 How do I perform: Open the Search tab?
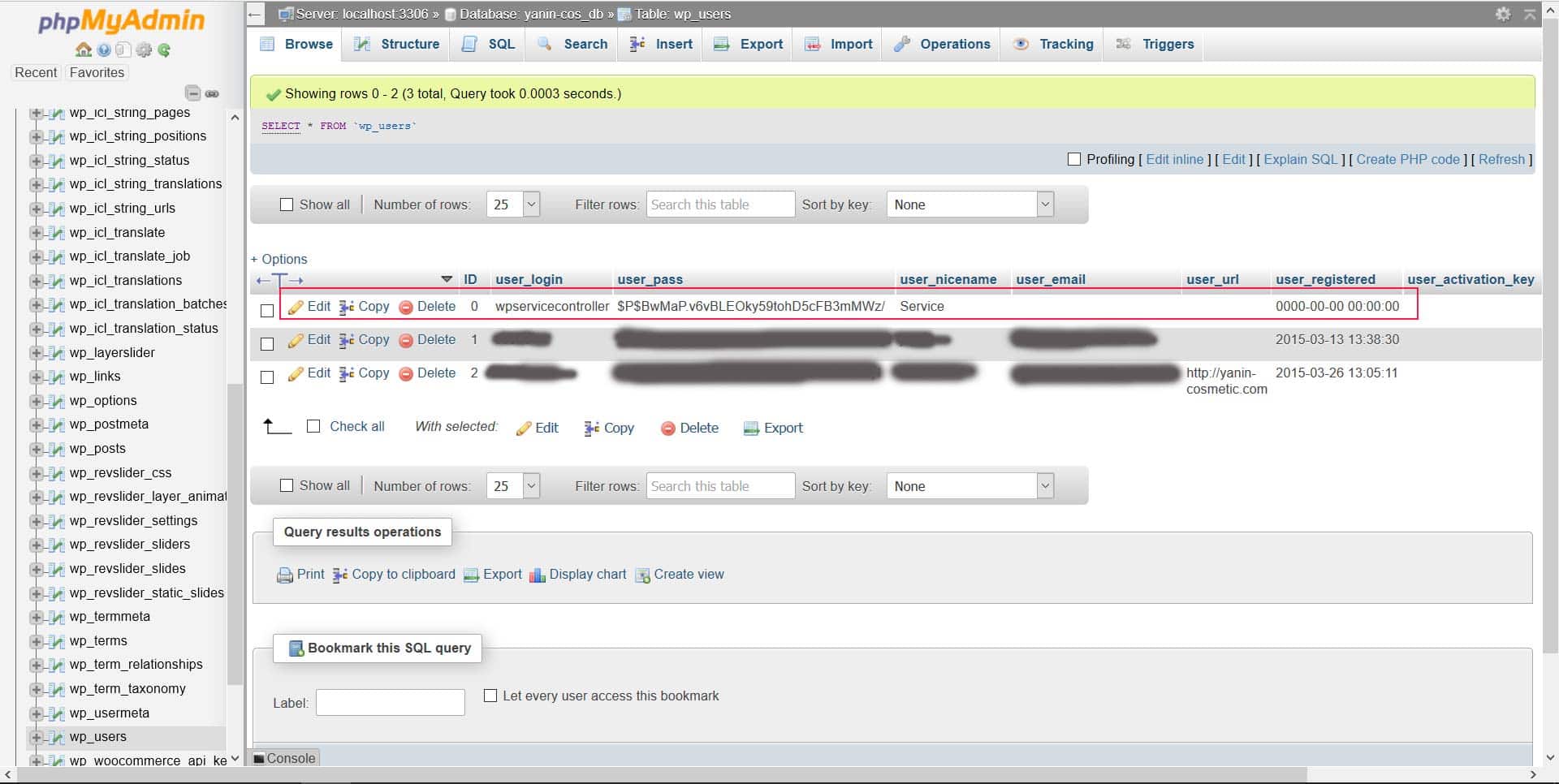click(573, 44)
